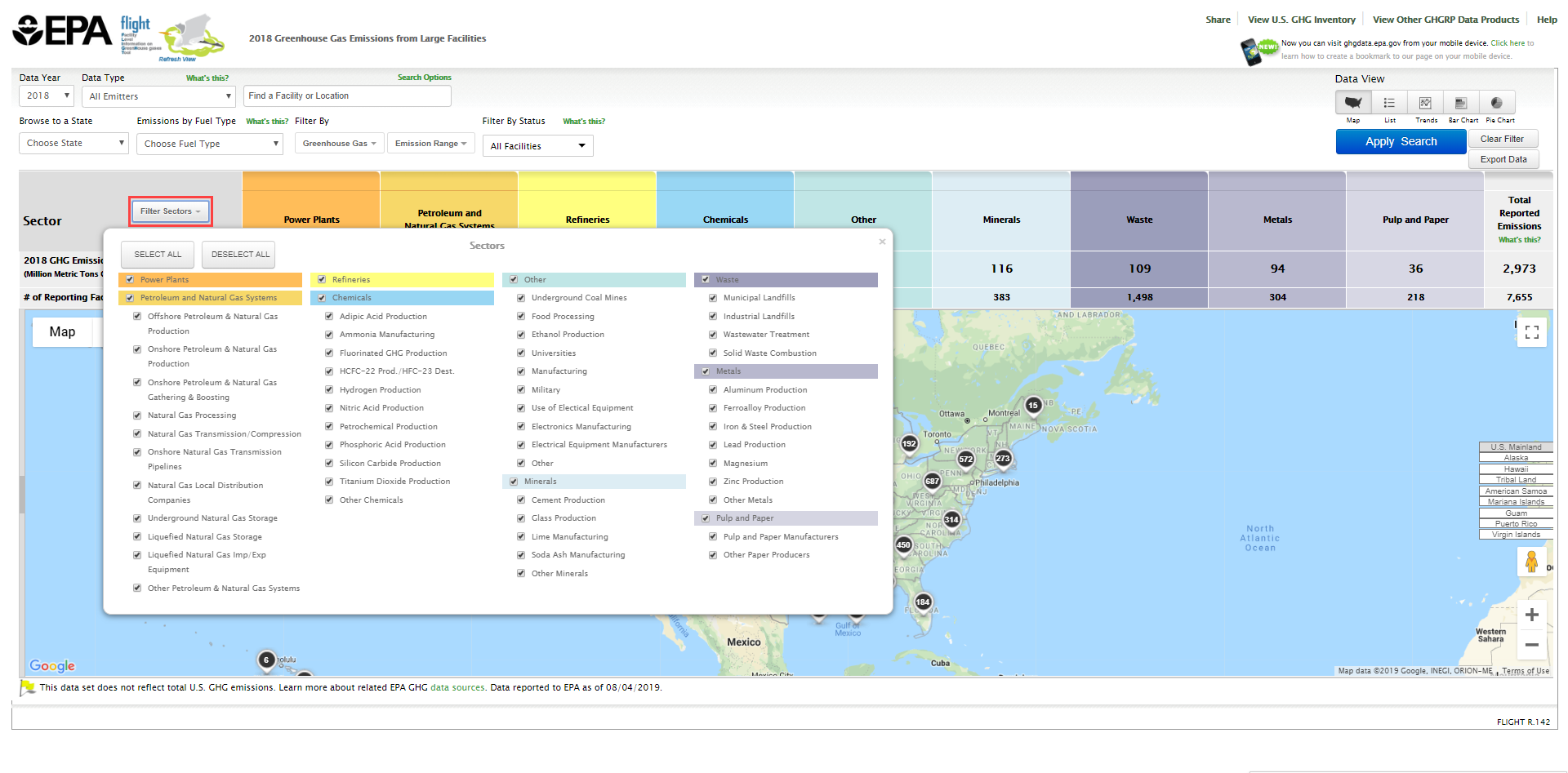Click map cluster marker 192

pos(909,444)
